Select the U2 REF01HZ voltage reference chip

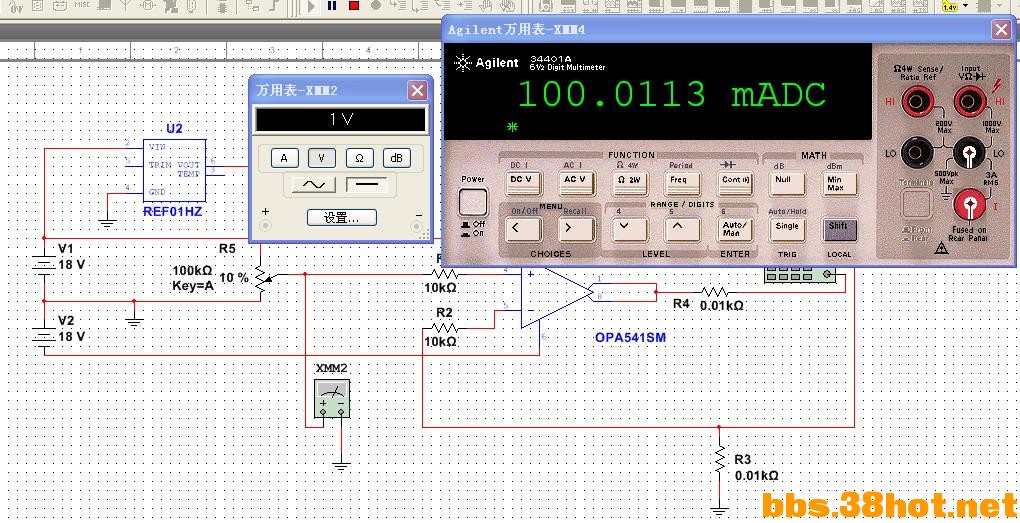(x=174, y=170)
